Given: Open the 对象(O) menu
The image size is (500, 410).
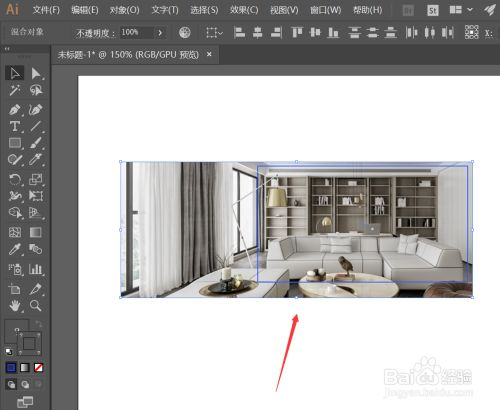Looking at the screenshot, I should point(124,10).
